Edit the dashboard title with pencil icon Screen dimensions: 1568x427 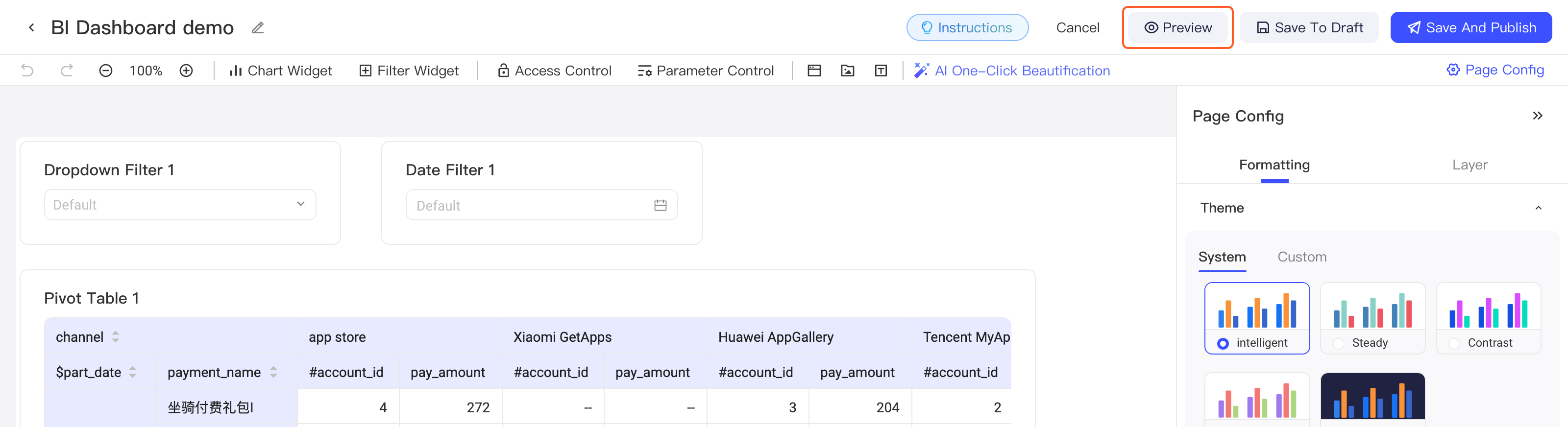pyautogui.click(x=257, y=28)
